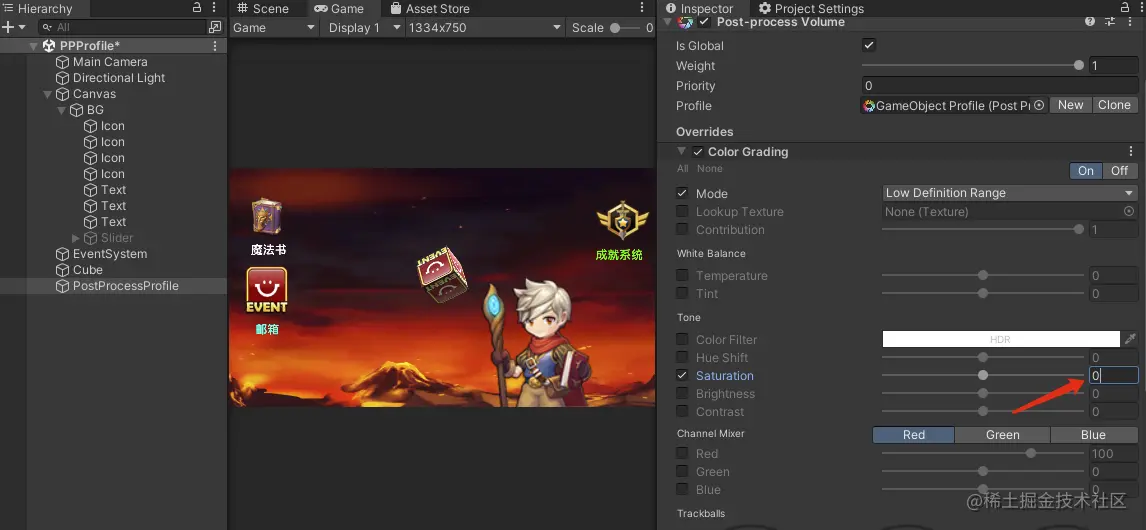
Task: Uncheck the Is Global checkbox
Action: tap(869, 45)
